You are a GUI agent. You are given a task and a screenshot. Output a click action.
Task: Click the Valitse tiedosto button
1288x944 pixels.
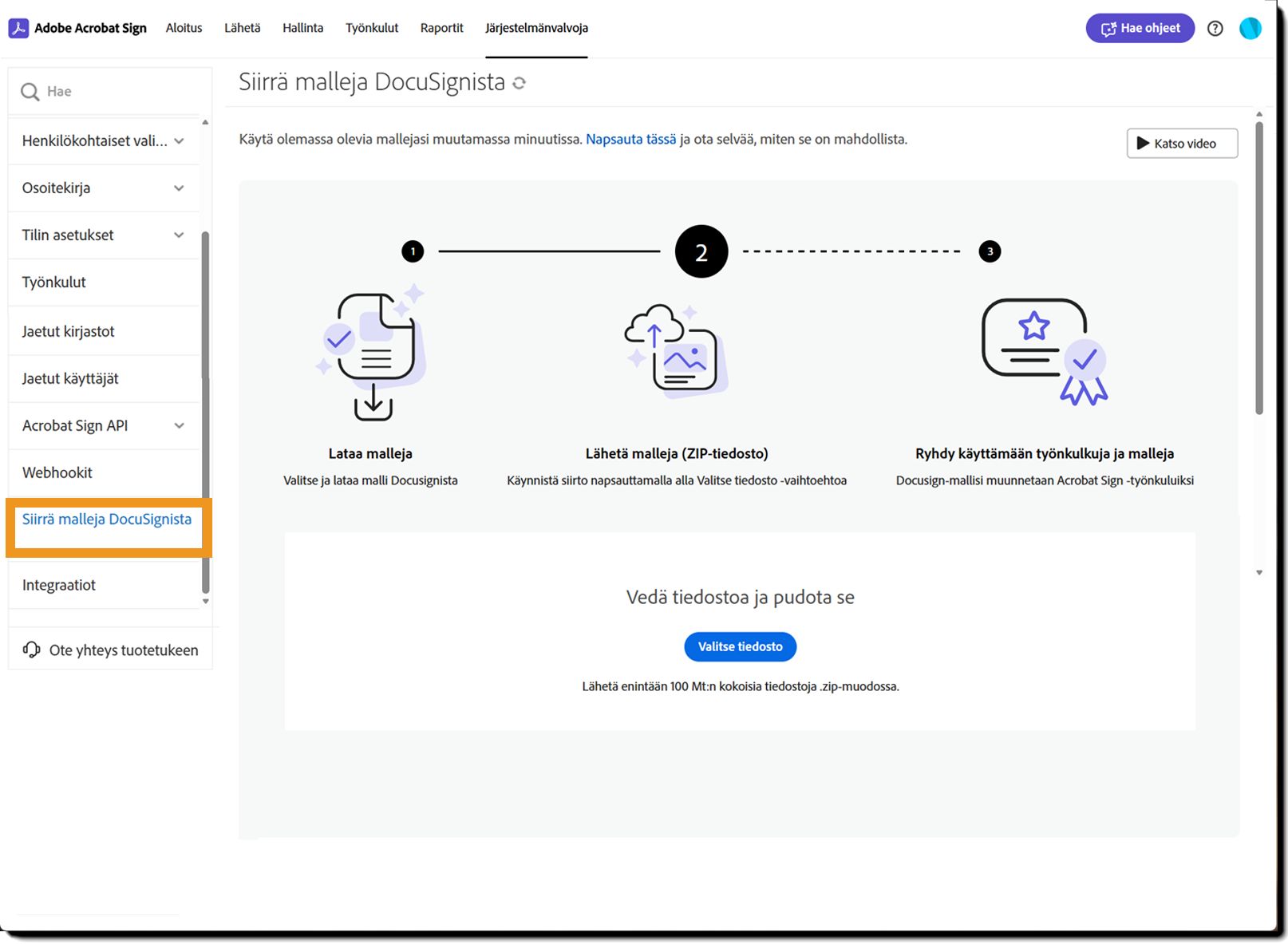point(741,646)
